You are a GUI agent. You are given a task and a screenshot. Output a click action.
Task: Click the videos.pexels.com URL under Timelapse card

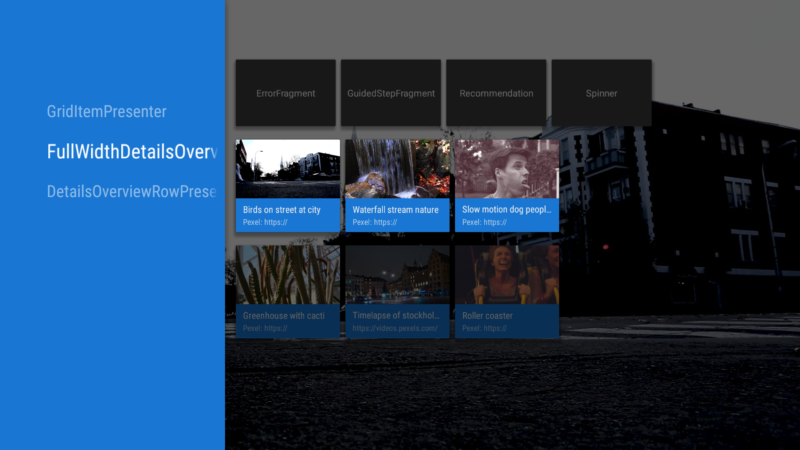(395, 328)
